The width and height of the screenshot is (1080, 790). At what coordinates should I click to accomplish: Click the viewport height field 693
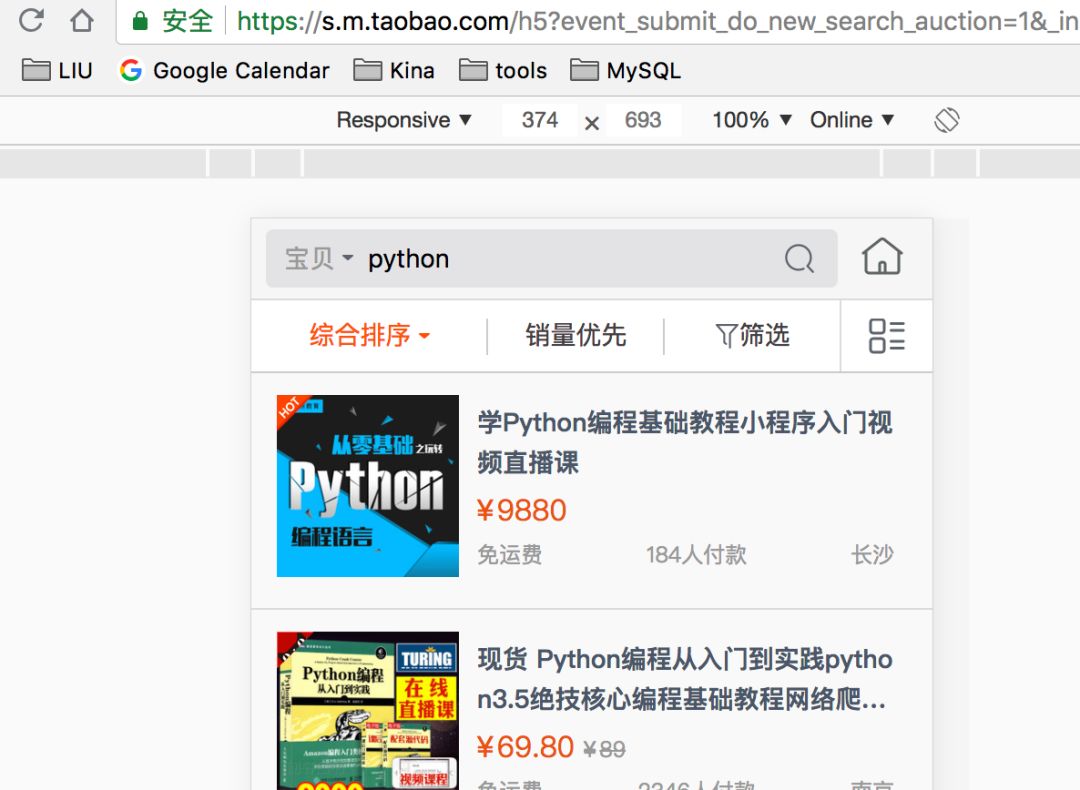643,120
